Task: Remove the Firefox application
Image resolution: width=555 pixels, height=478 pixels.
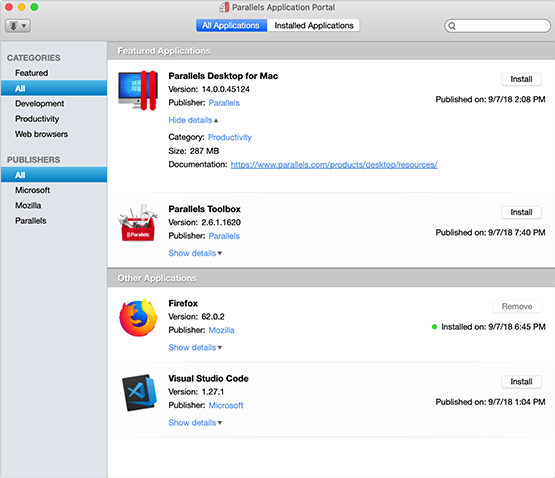Action: pyautogui.click(x=517, y=306)
